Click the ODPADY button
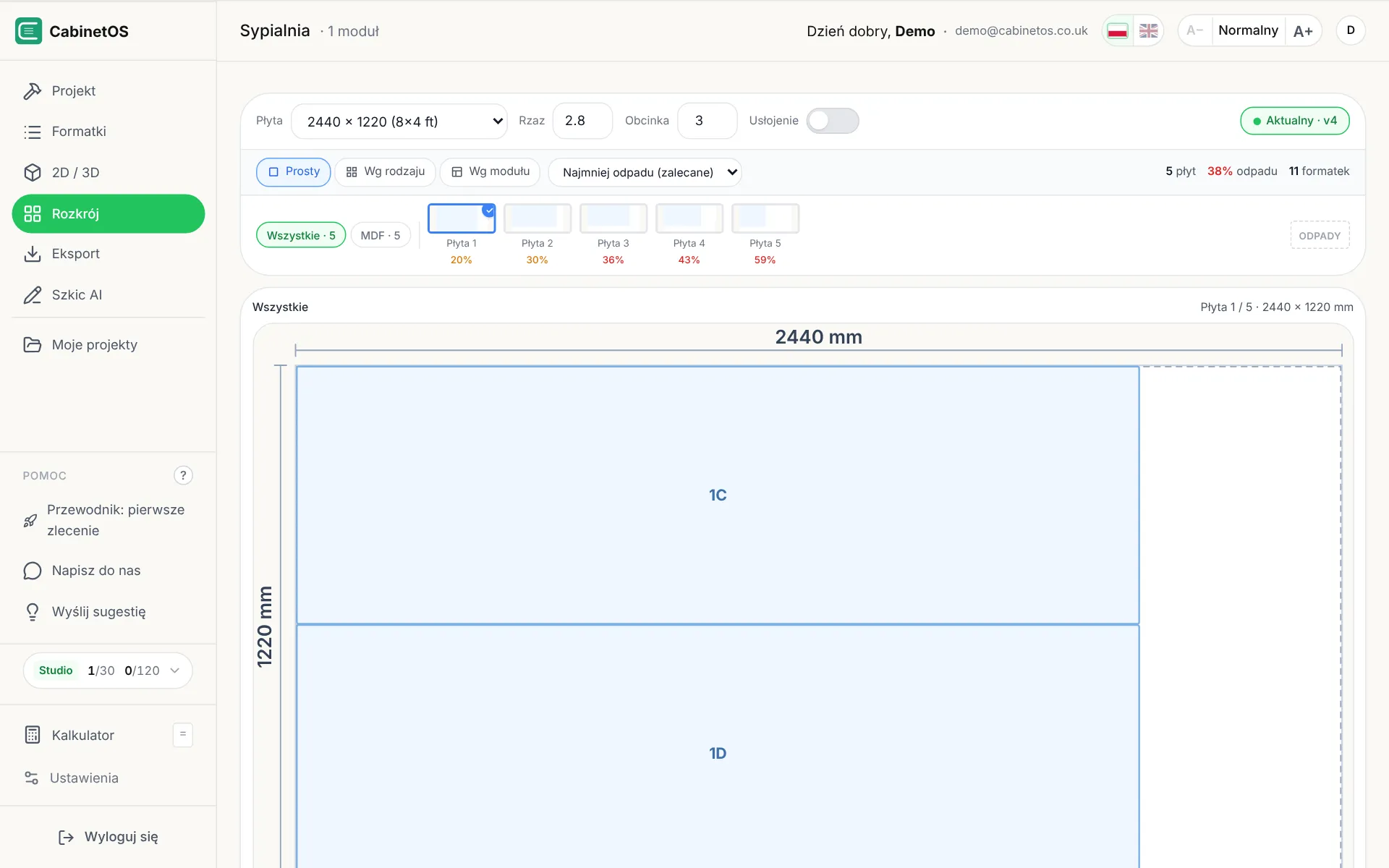The height and width of the screenshot is (868, 1389). [x=1320, y=236]
